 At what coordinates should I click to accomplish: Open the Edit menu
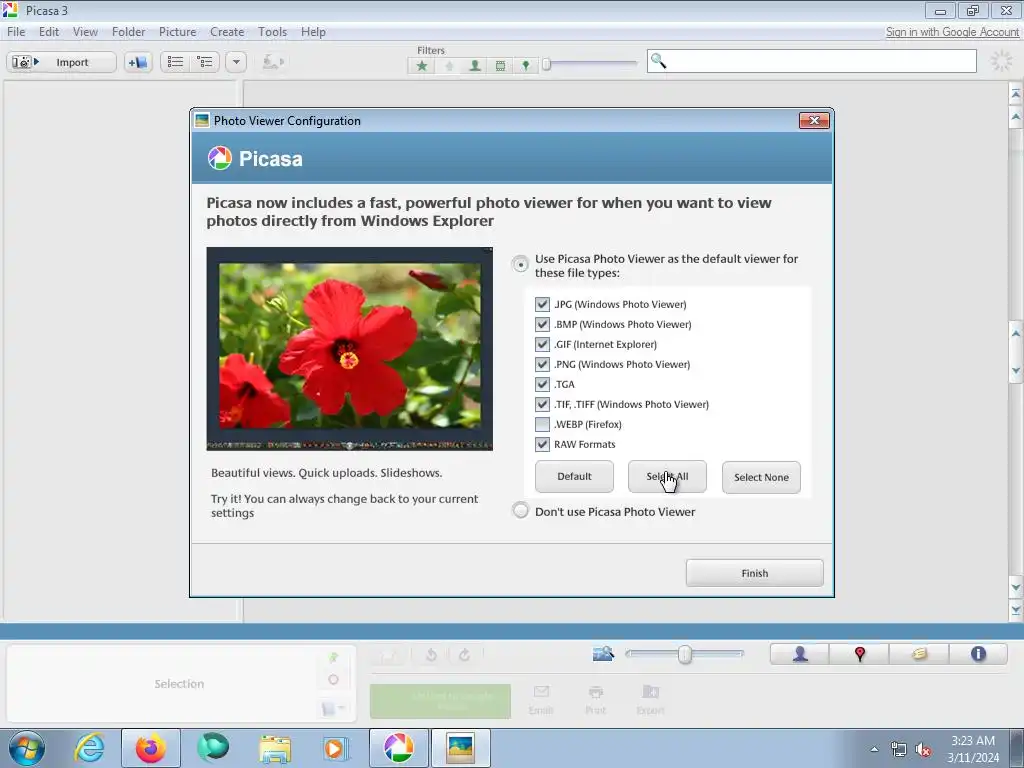click(x=49, y=31)
